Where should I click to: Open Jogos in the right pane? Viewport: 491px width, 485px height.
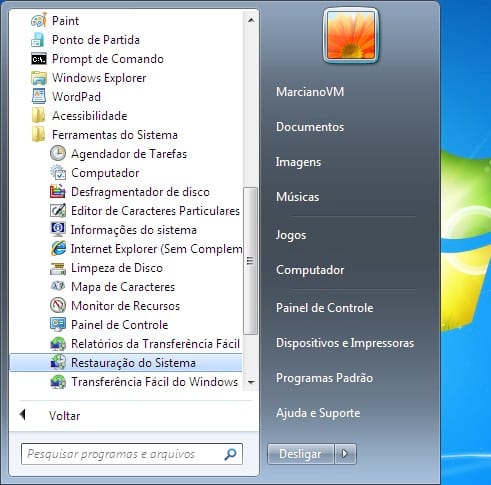tap(291, 235)
